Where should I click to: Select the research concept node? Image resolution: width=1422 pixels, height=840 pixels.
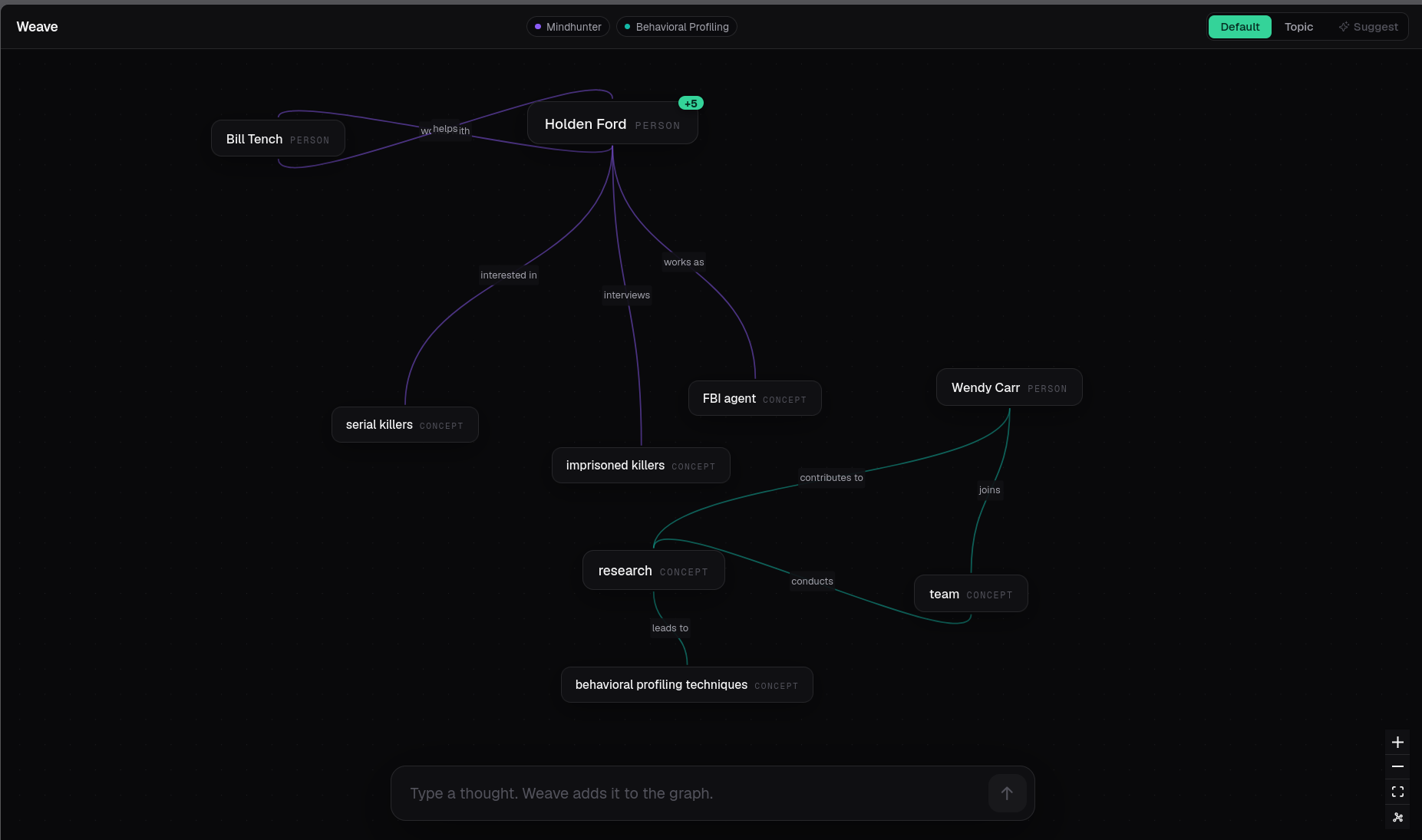[653, 570]
